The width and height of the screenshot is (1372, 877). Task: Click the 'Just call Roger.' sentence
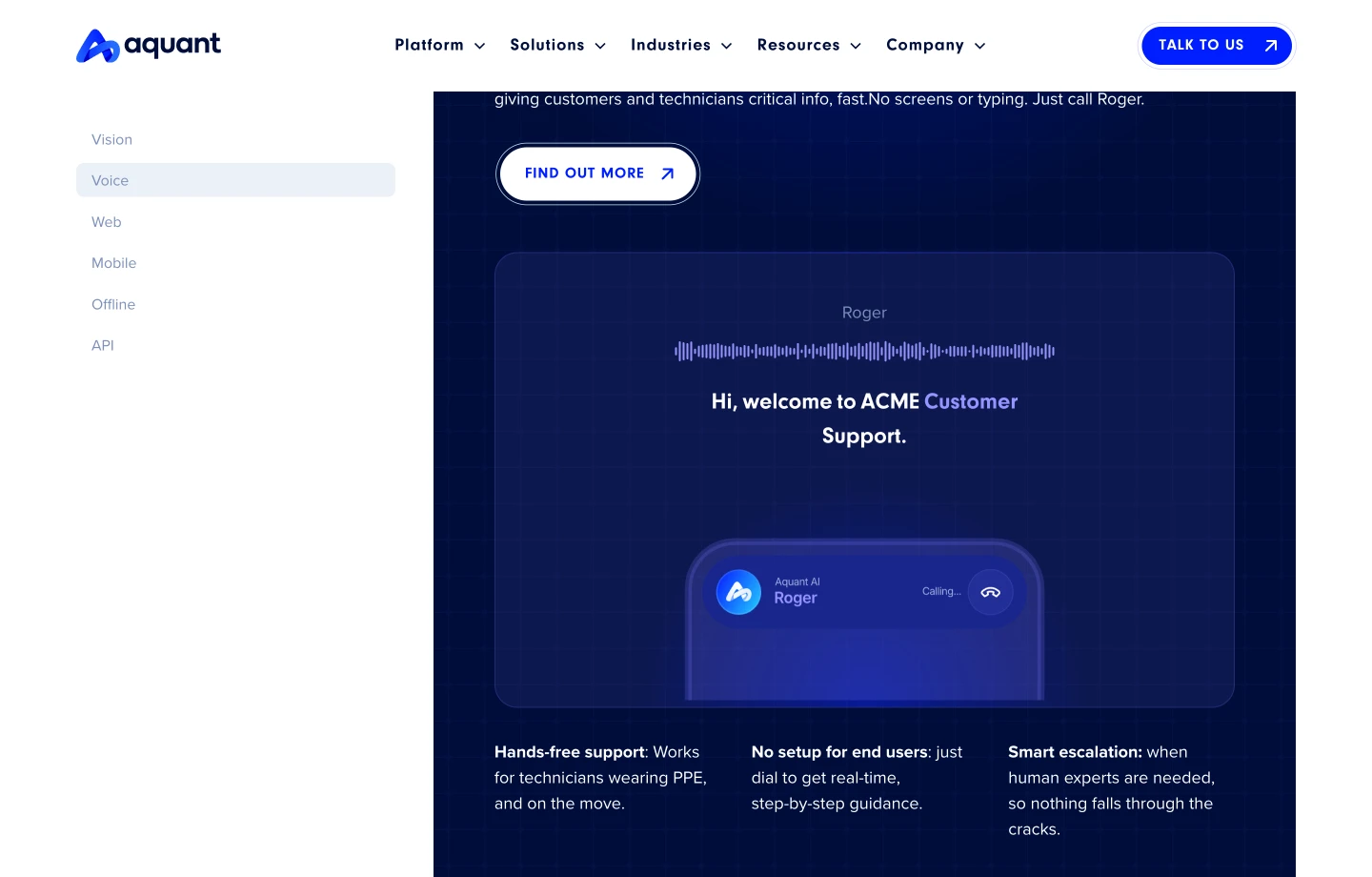pos(1089,99)
